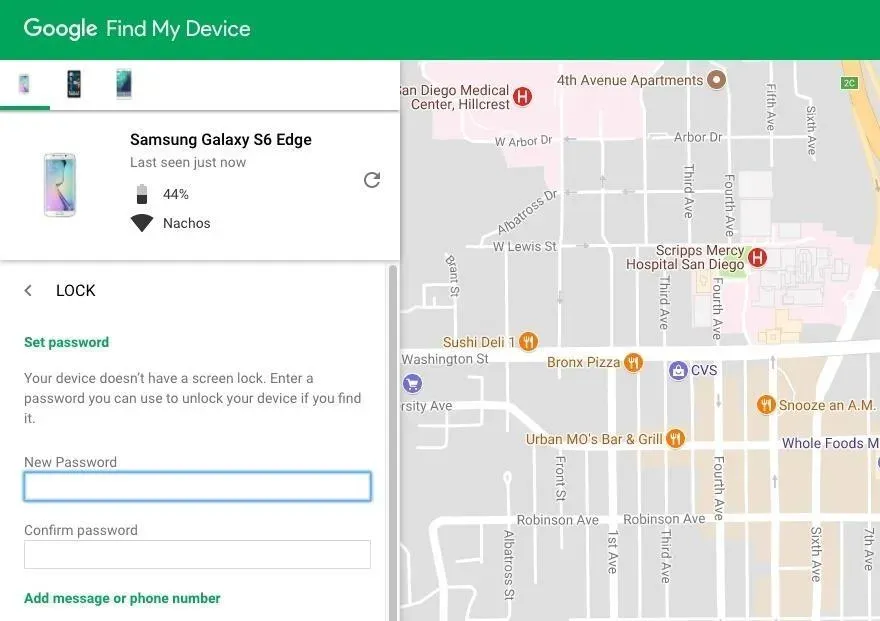Open Add message or phone number
This screenshot has height=621, width=880.
pyautogui.click(x=121, y=597)
